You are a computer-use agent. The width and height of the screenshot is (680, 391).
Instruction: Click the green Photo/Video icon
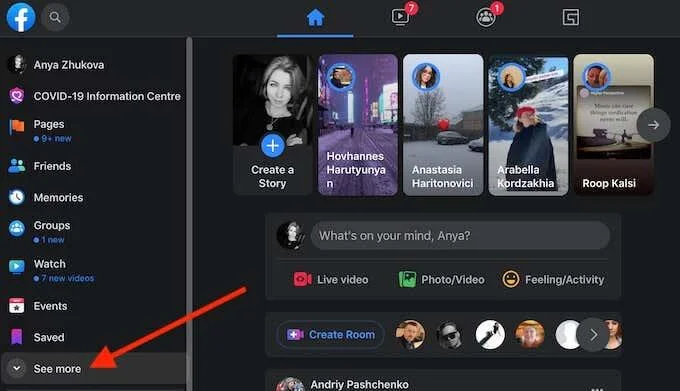tap(407, 279)
